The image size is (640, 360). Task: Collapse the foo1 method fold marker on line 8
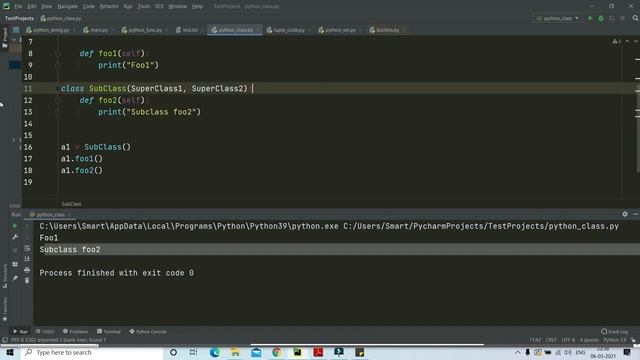point(58,53)
